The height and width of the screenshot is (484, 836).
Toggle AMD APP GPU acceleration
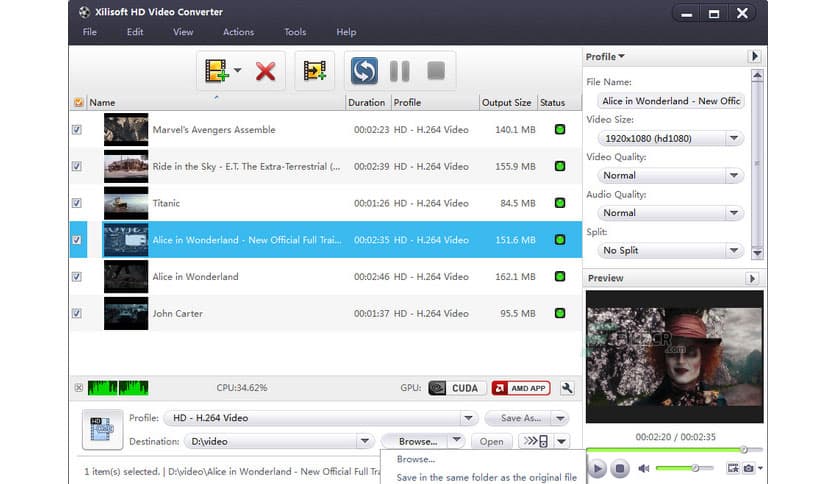(x=521, y=388)
